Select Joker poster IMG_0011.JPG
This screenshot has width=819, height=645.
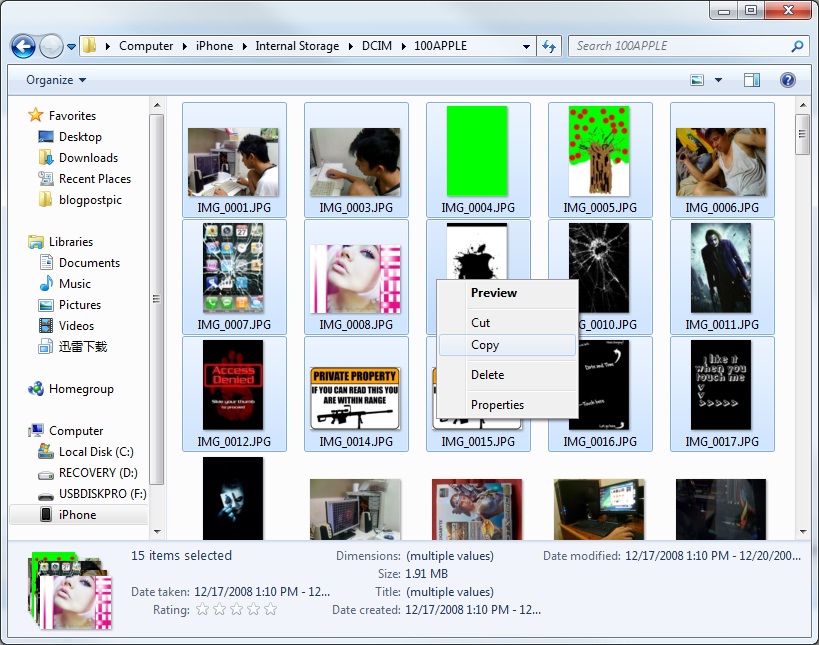click(x=721, y=268)
